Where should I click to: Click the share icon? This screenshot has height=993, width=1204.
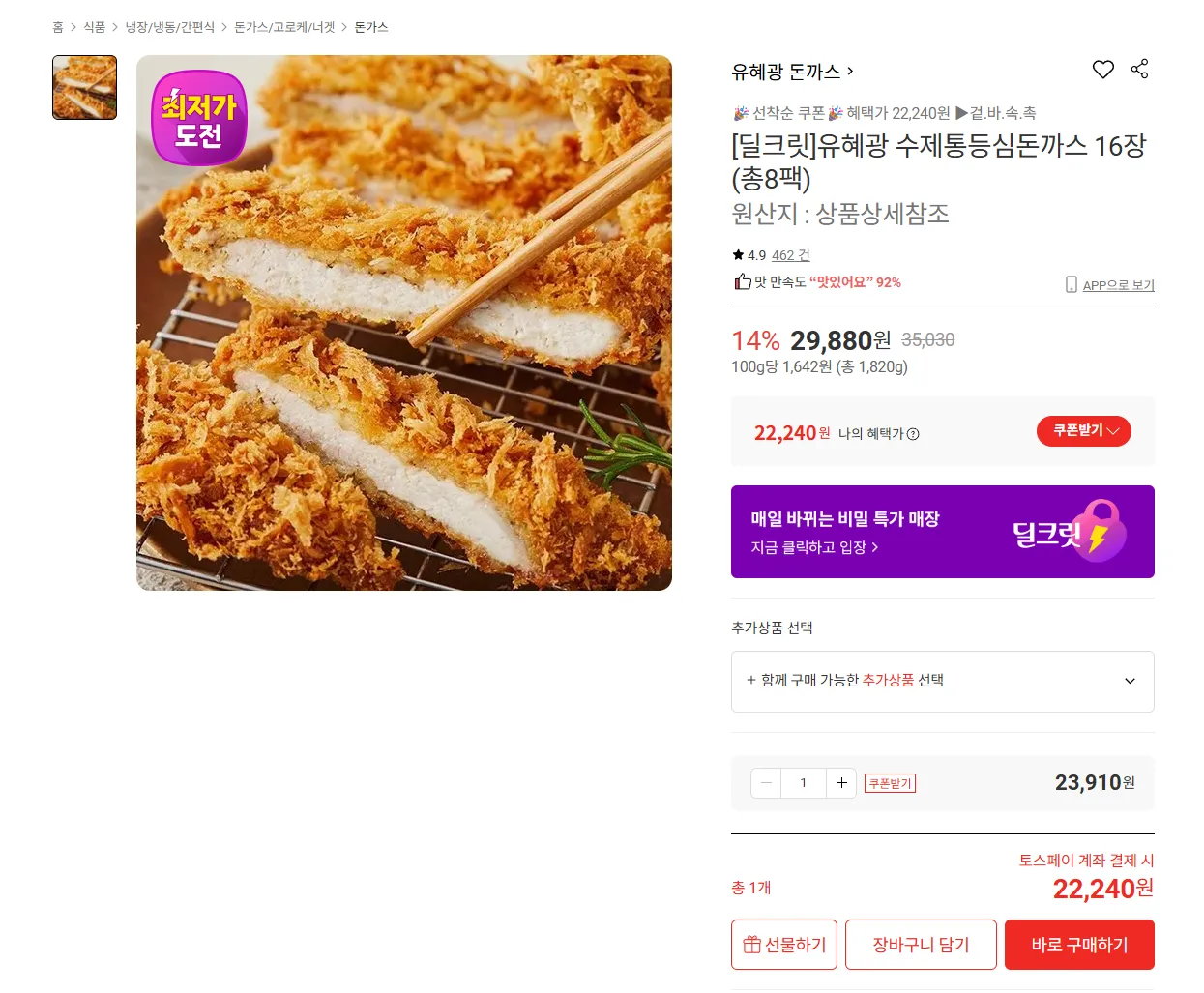(x=1139, y=70)
